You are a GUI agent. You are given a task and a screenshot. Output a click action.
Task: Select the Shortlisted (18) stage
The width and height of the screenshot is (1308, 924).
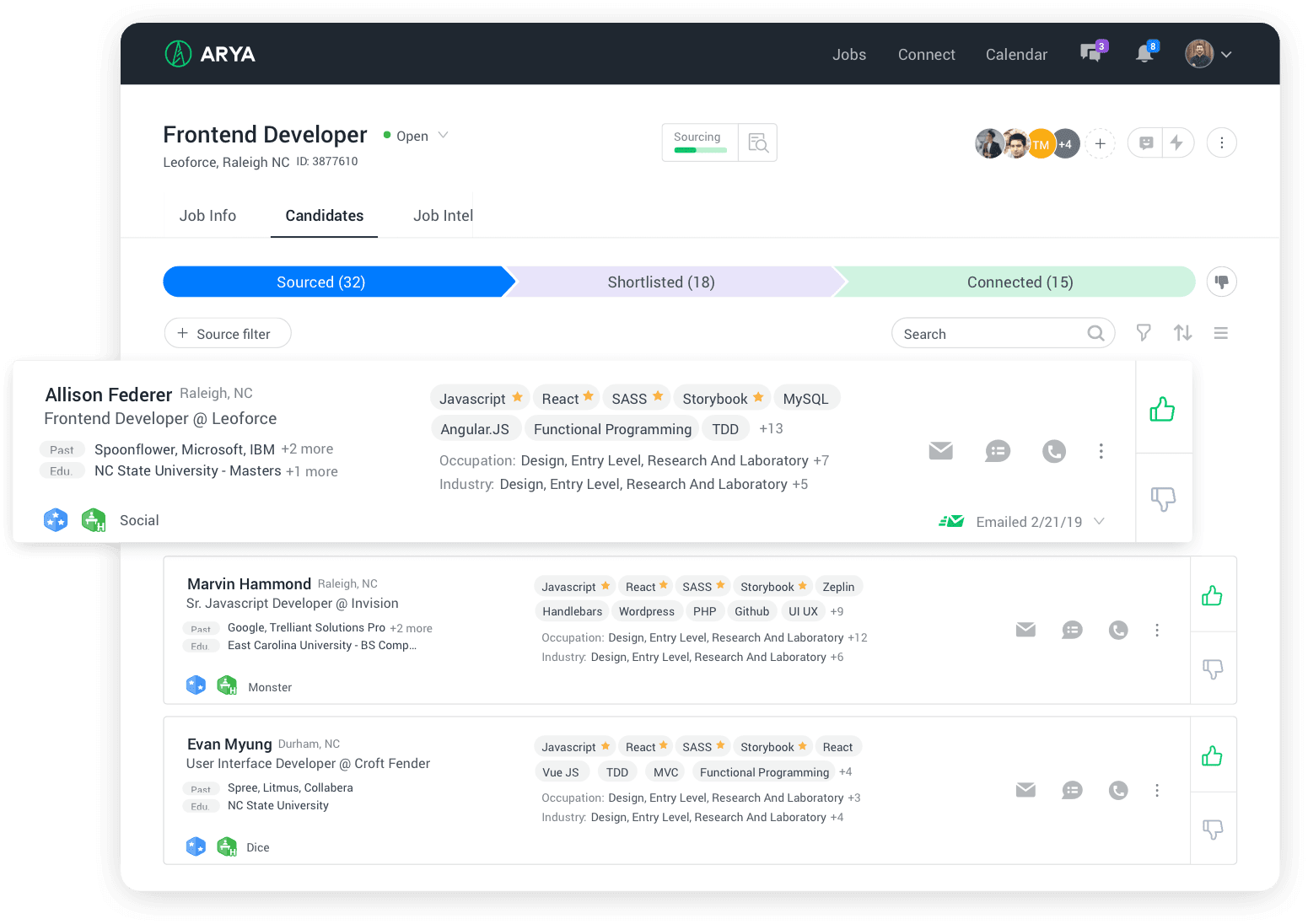coord(661,282)
